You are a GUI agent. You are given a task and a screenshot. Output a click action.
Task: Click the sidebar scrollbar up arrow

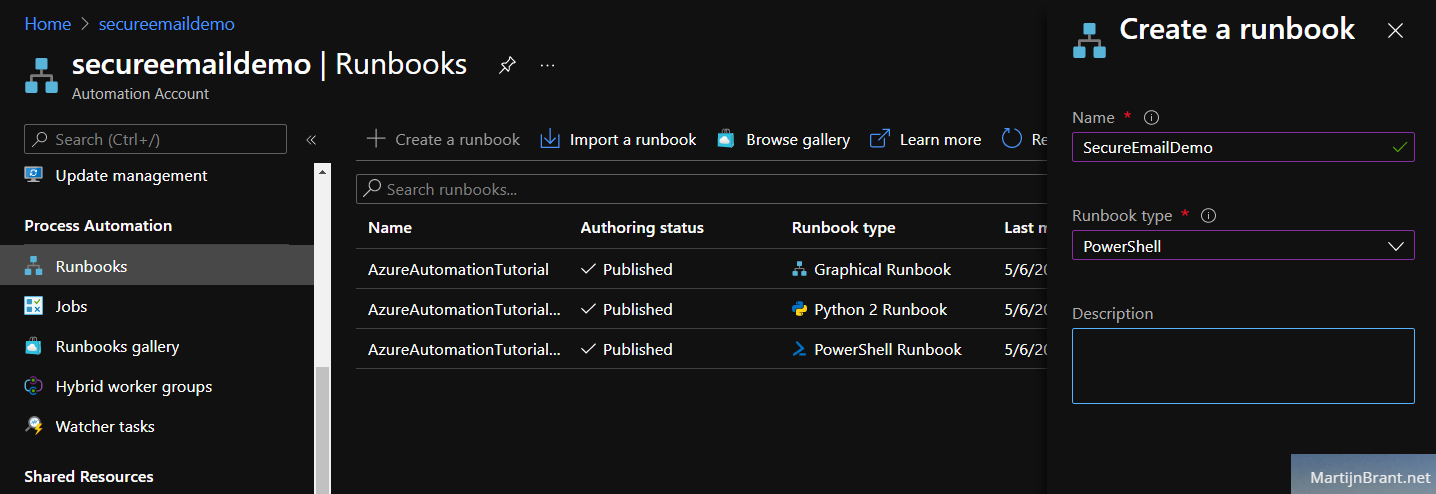[322, 171]
